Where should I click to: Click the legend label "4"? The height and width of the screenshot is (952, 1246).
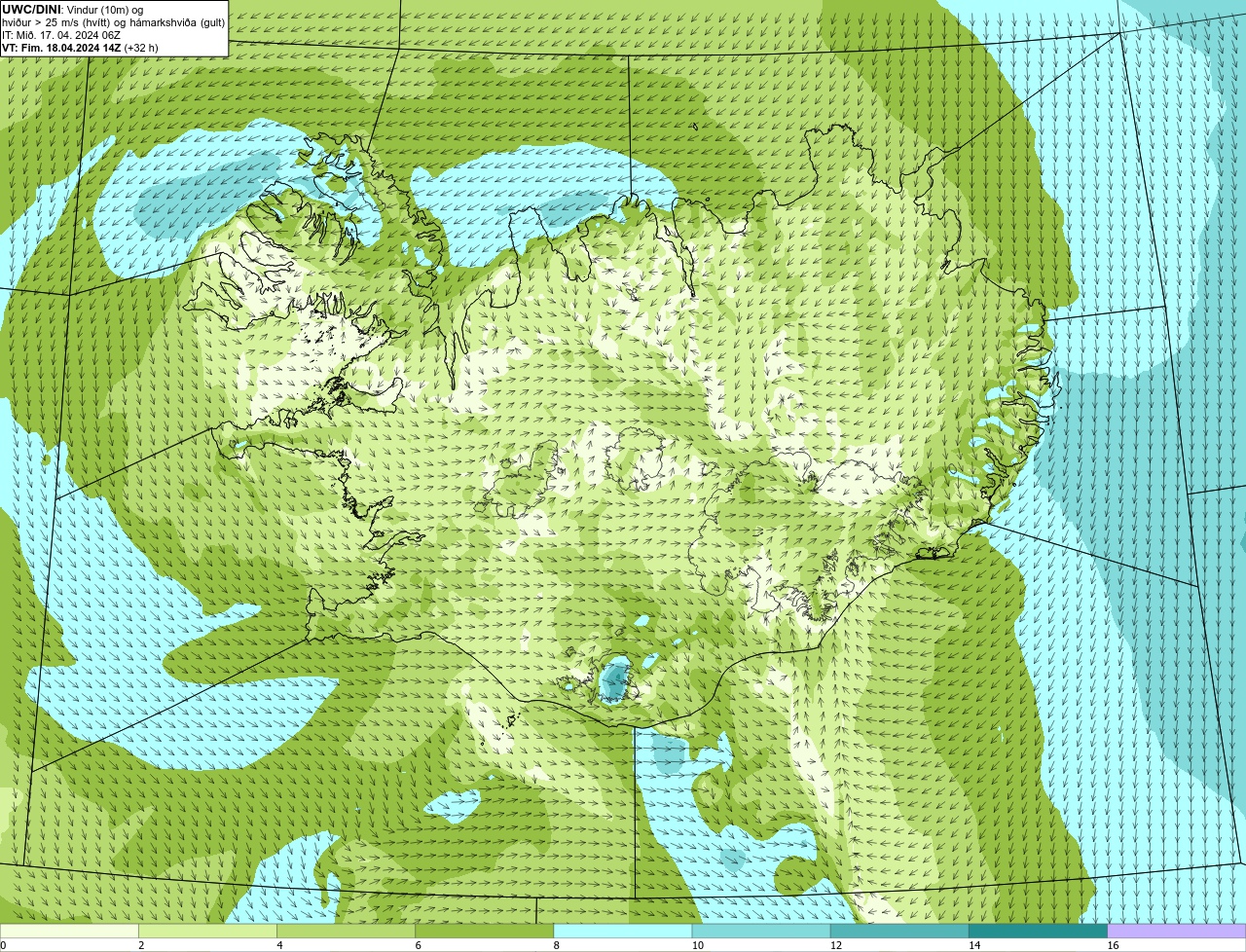[279, 945]
